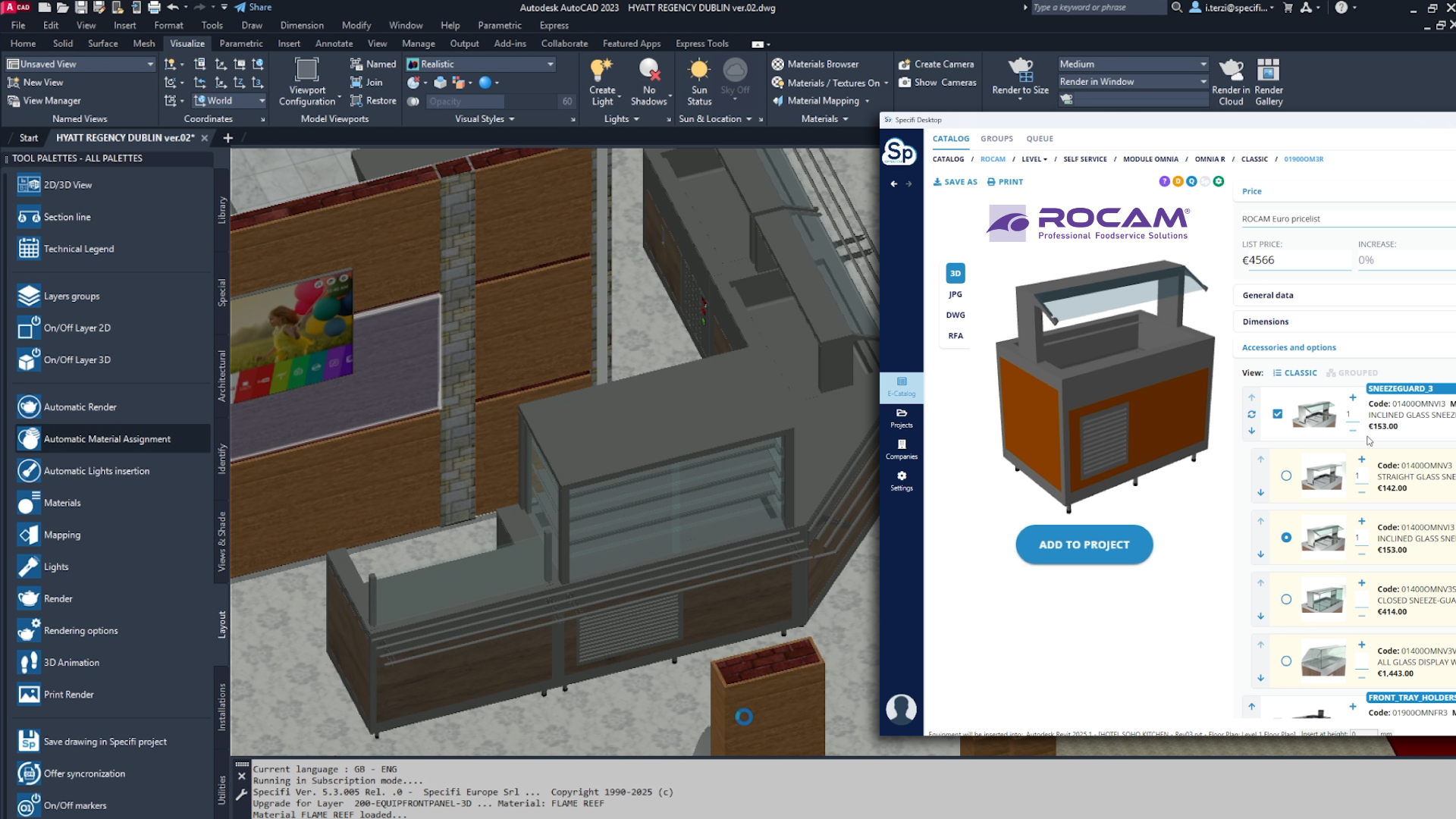1456x819 pixels.
Task: Open Medium render preset dropdown
Action: 1133,64
